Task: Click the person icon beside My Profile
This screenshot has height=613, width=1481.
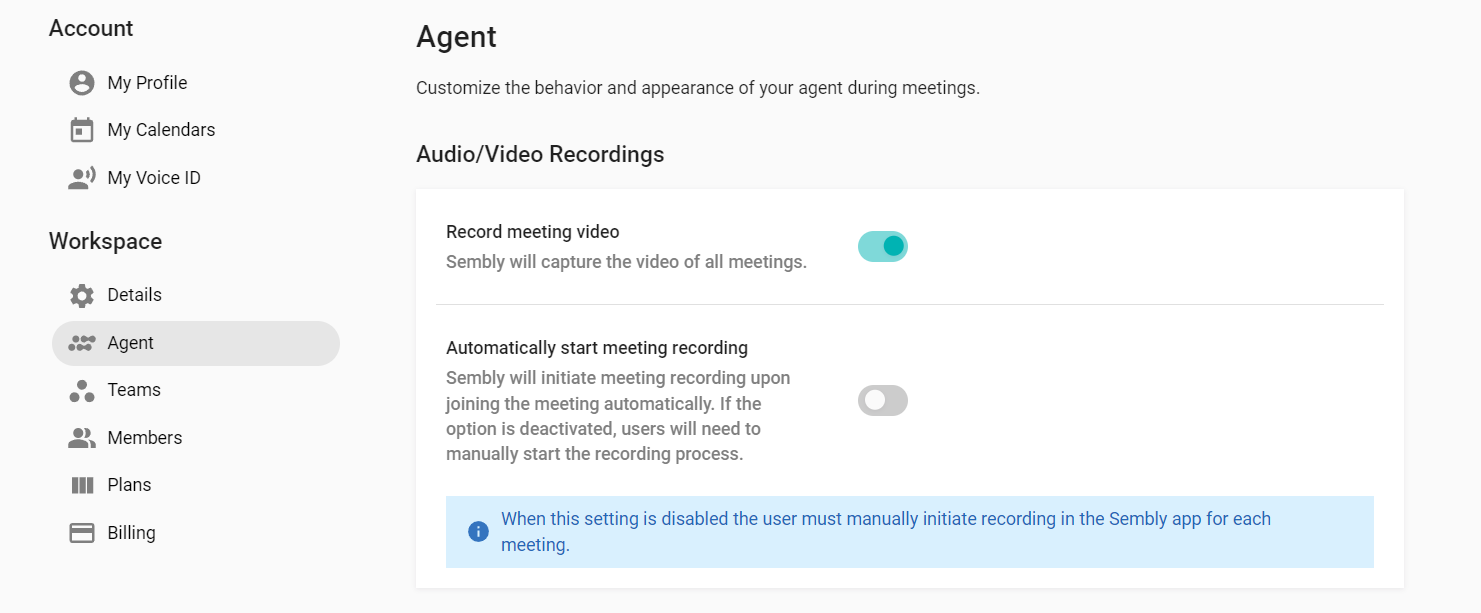Action: coord(82,83)
